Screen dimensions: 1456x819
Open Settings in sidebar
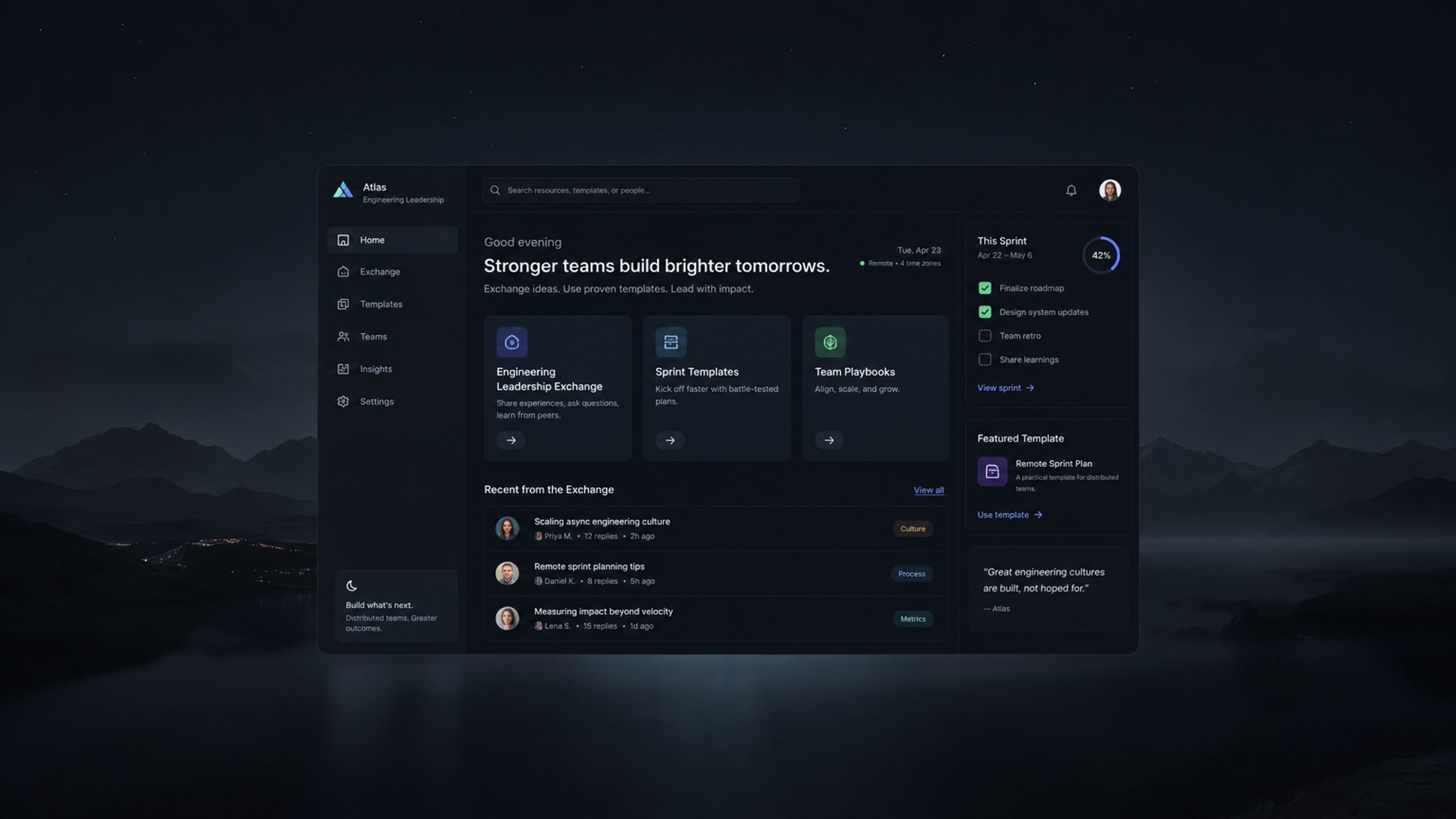[x=392, y=402]
